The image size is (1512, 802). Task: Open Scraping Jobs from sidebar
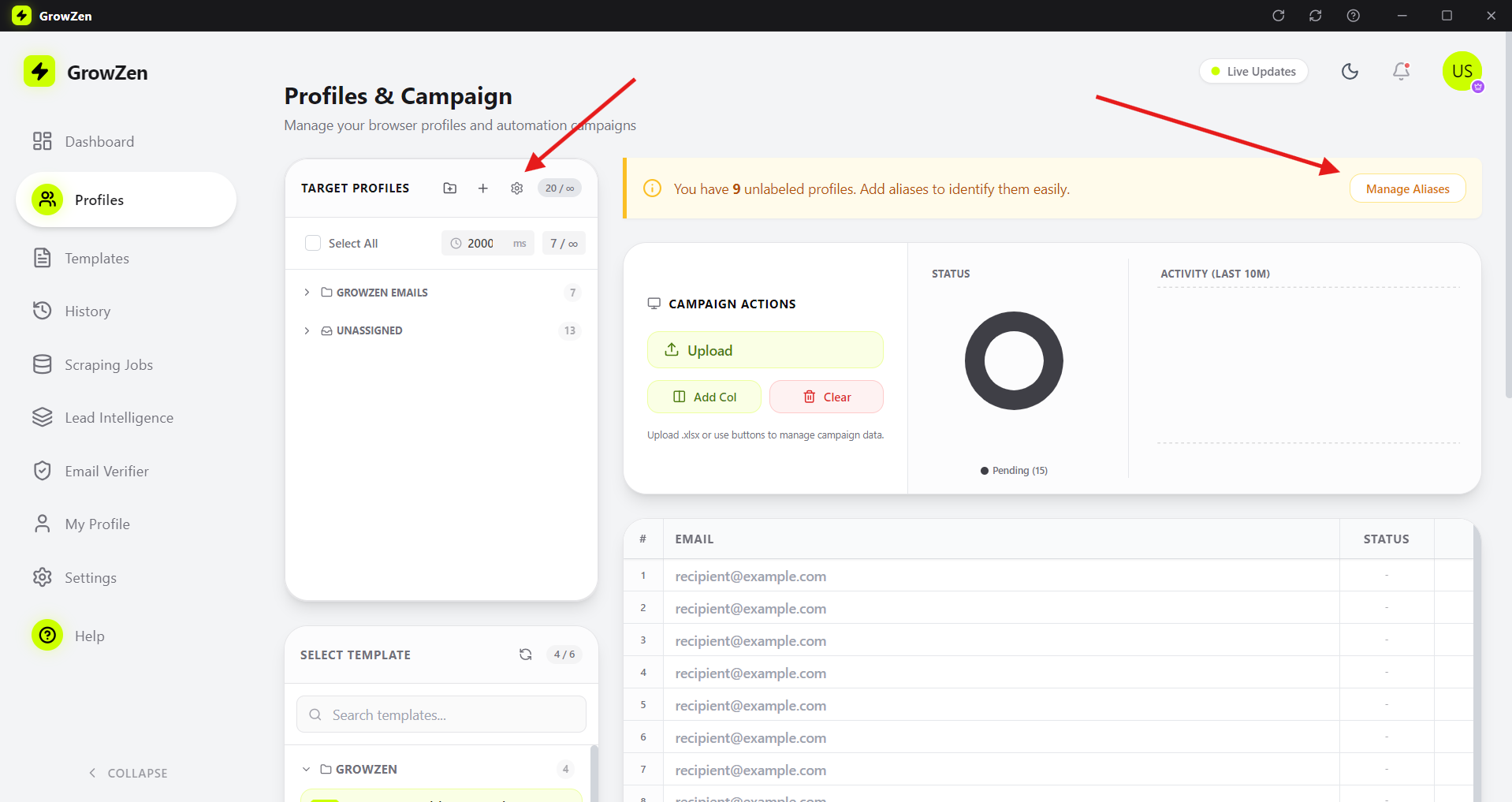(109, 365)
